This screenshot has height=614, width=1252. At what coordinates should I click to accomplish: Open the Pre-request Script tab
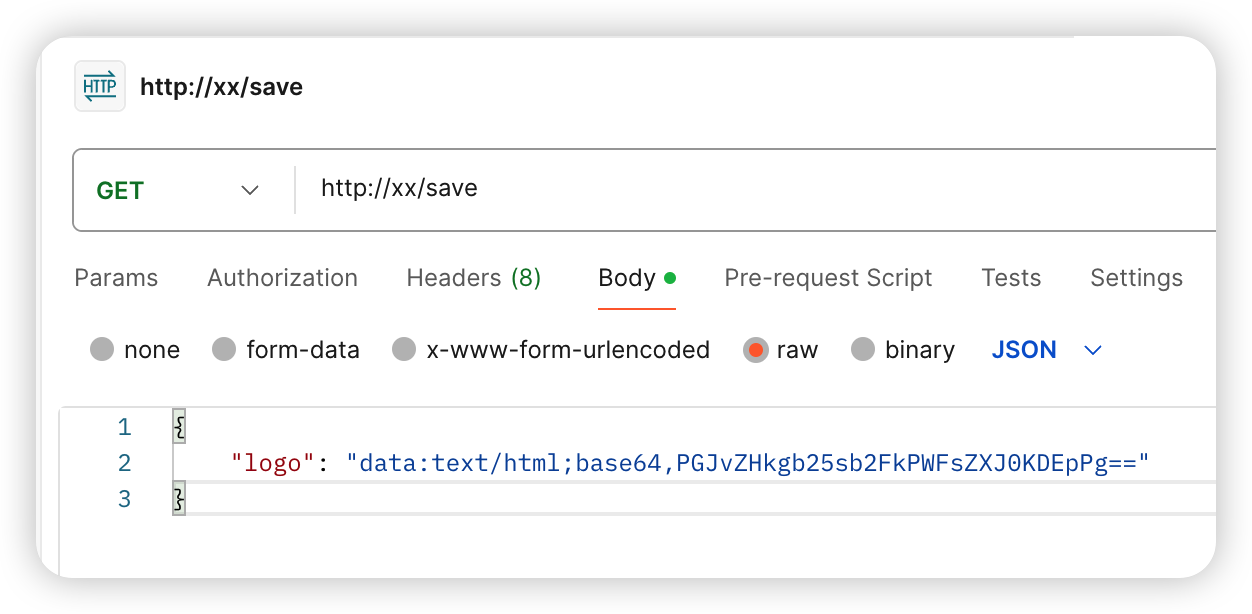(828, 278)
